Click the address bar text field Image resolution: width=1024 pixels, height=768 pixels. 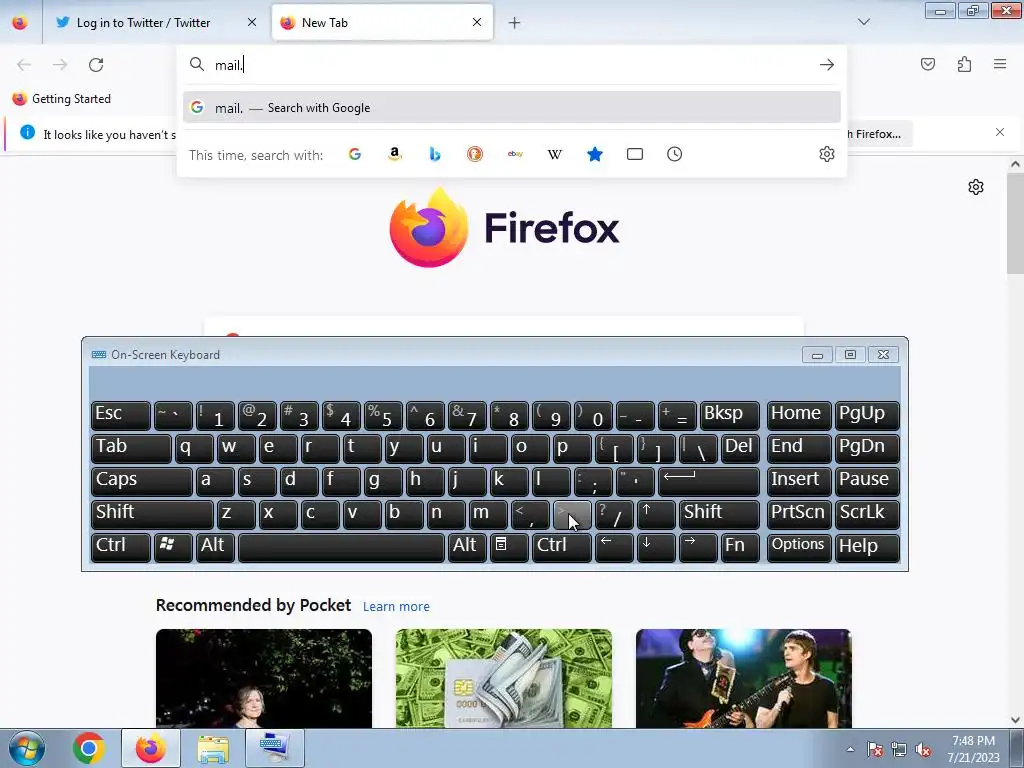(x=513, y=65)
